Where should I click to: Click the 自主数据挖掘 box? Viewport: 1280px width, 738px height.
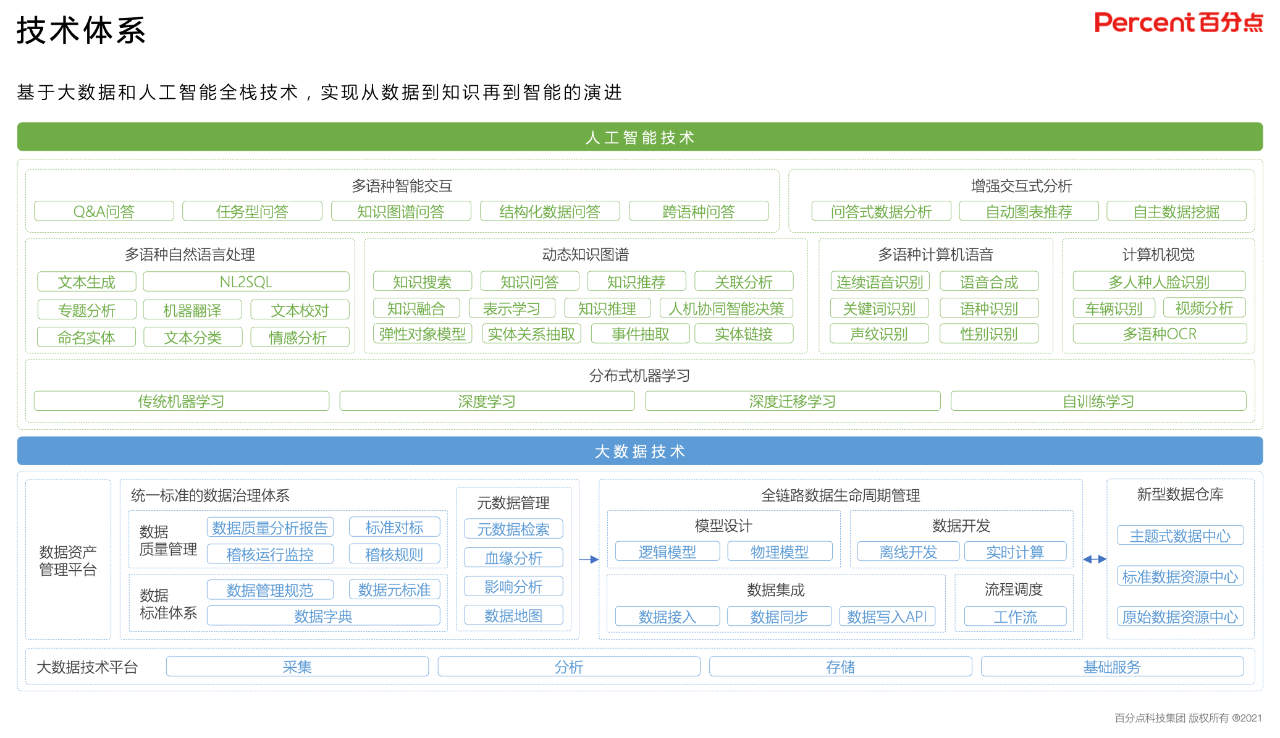click(1177, 211)
